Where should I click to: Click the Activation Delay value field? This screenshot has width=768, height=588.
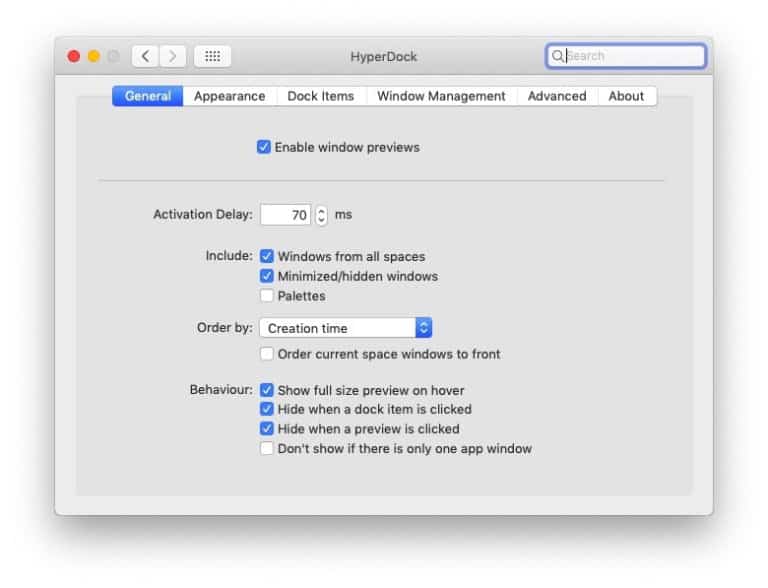click(286, 215)
